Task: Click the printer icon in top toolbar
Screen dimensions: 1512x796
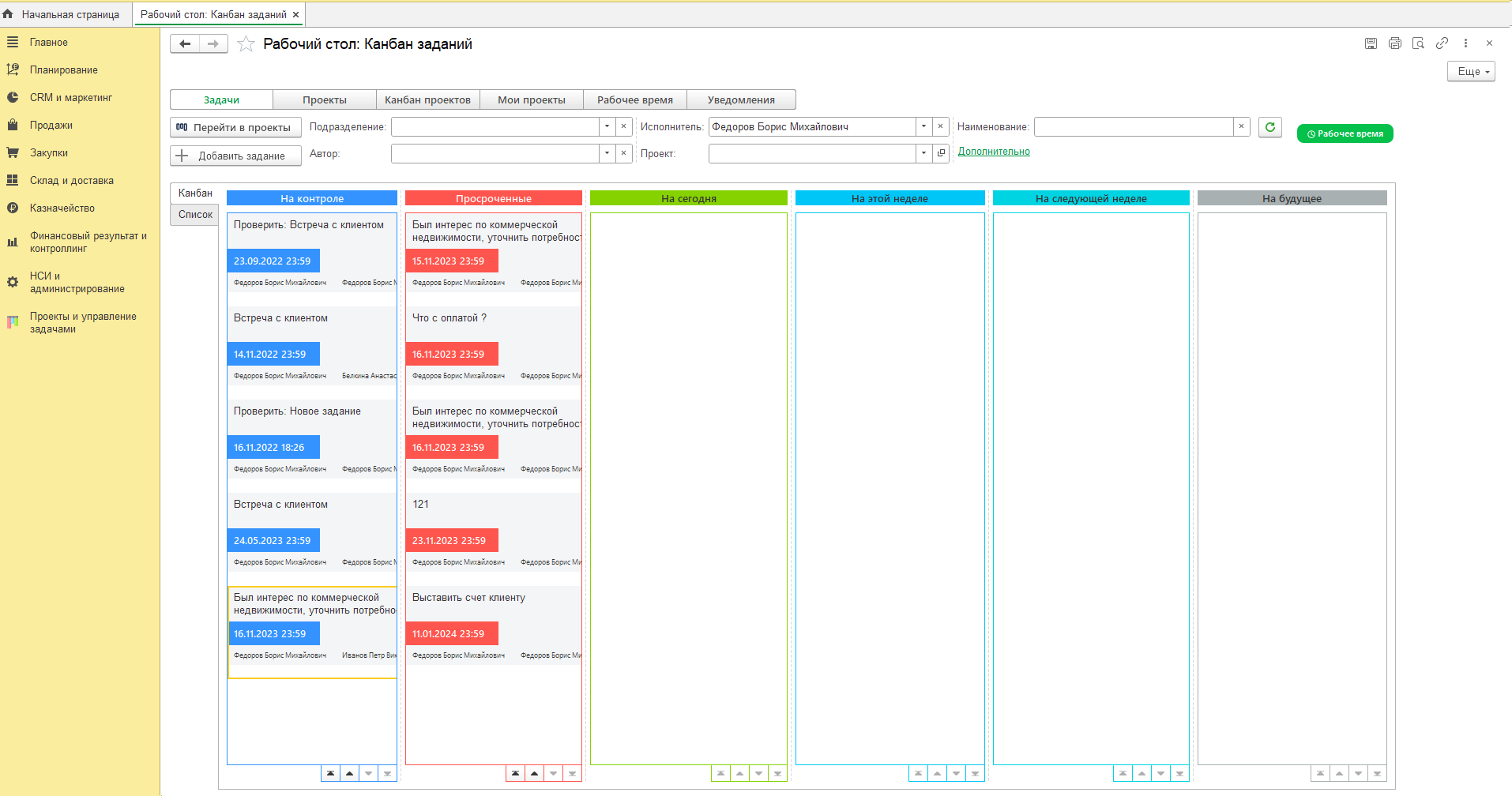Action: pyautogui.click(x=1394, y=43)
